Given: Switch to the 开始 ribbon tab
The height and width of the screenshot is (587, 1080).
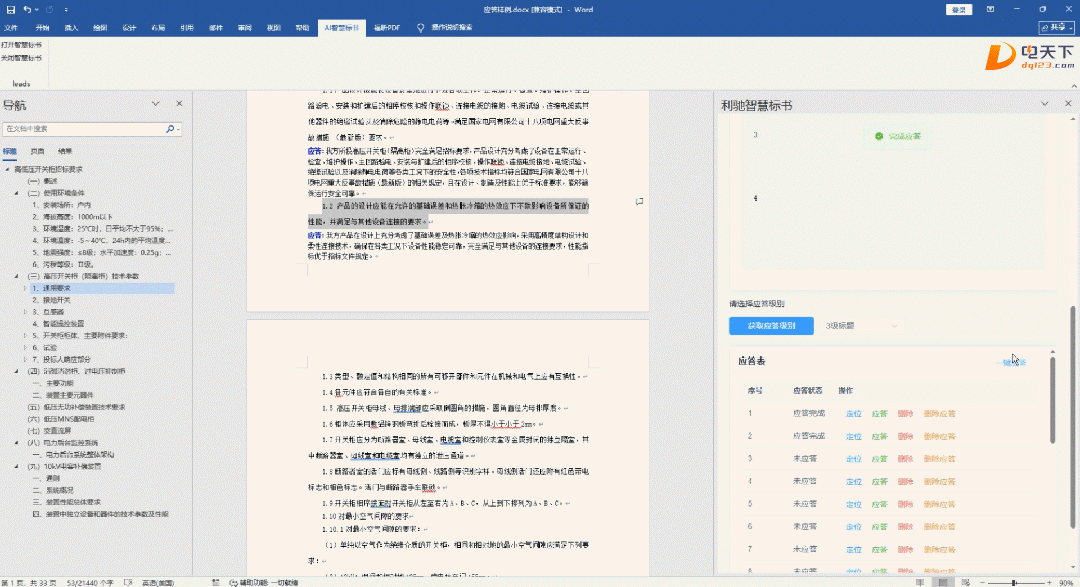Looking at the screenshot, I should click(42, 28).
